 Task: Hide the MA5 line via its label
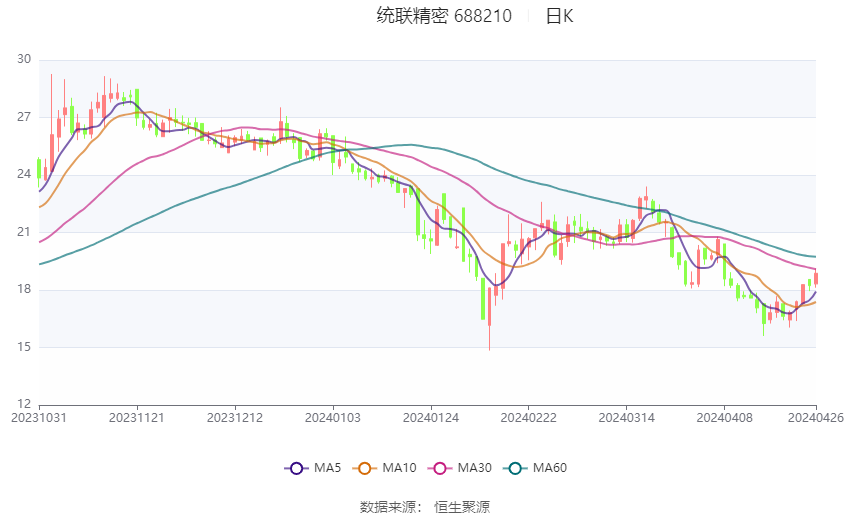(x=327, y=468)
